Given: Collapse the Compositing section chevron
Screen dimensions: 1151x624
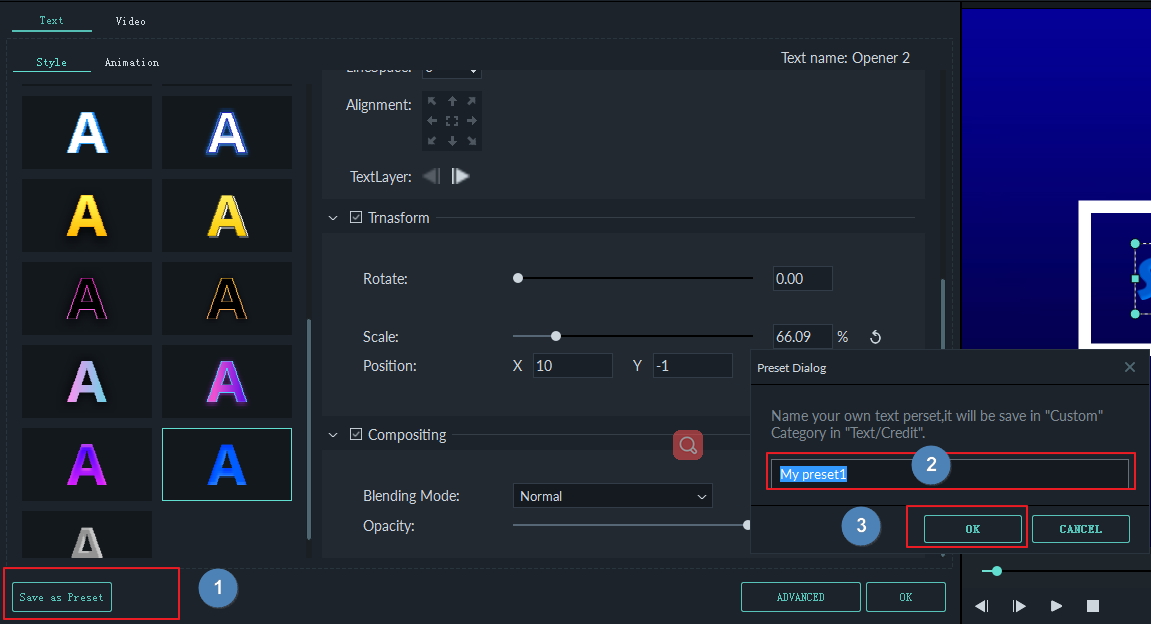Looking at the screenshot, I should point(331,434).
